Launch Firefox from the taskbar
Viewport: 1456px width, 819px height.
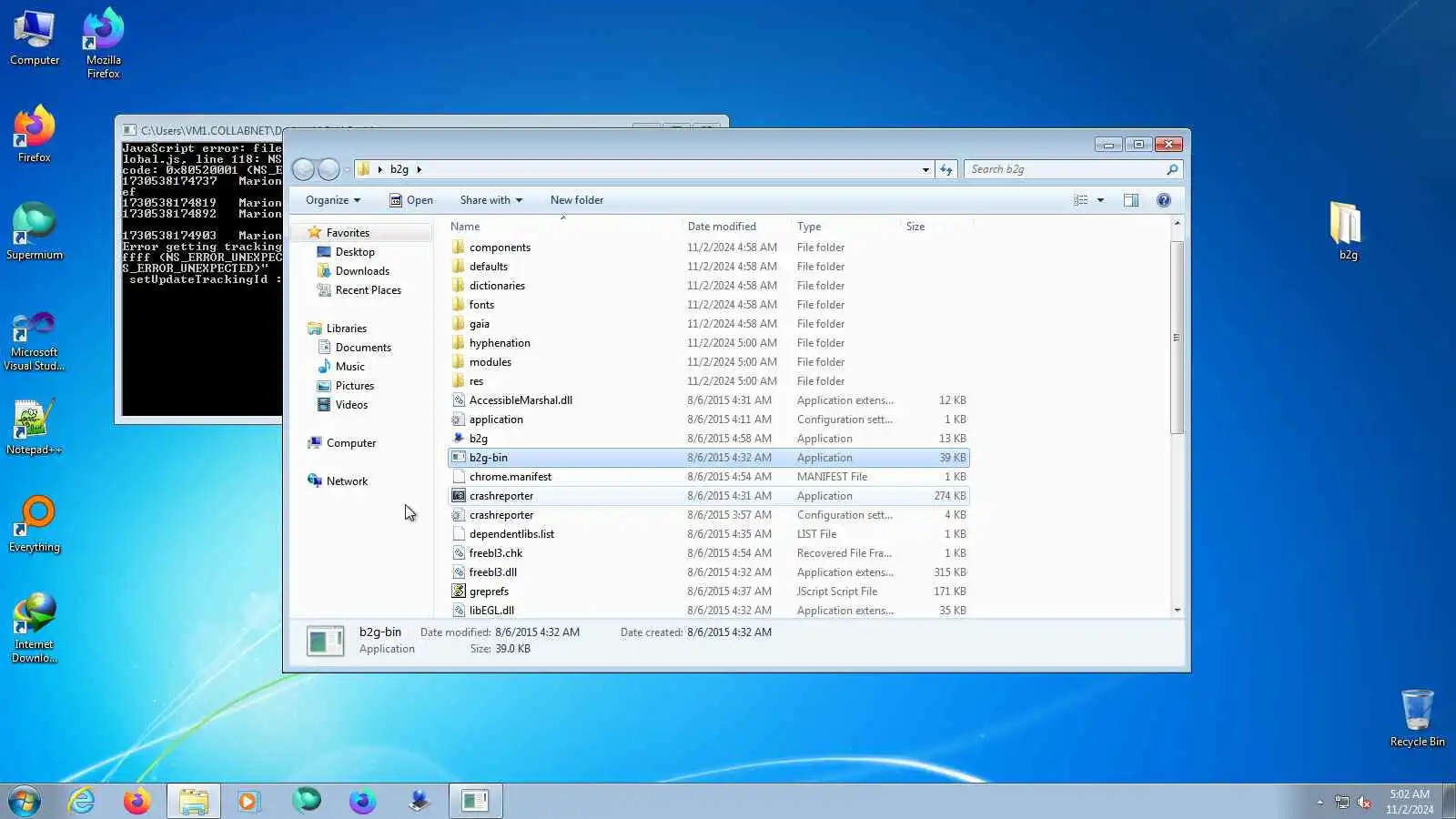tap(137, 802)
